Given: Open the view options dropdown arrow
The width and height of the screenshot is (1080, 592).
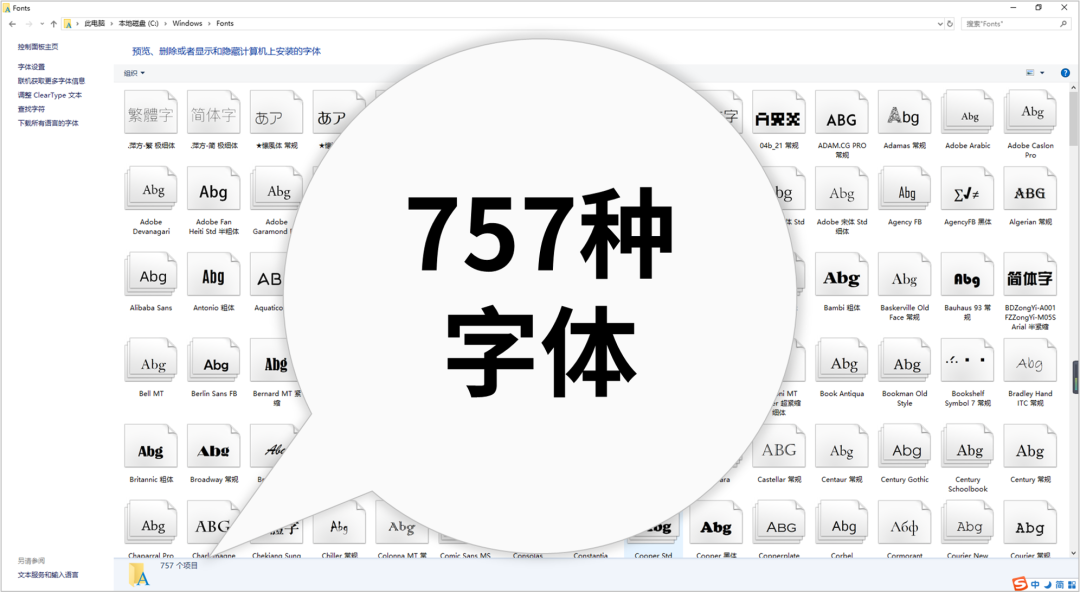Looking at the screenshot, I should click(1042, 72).
